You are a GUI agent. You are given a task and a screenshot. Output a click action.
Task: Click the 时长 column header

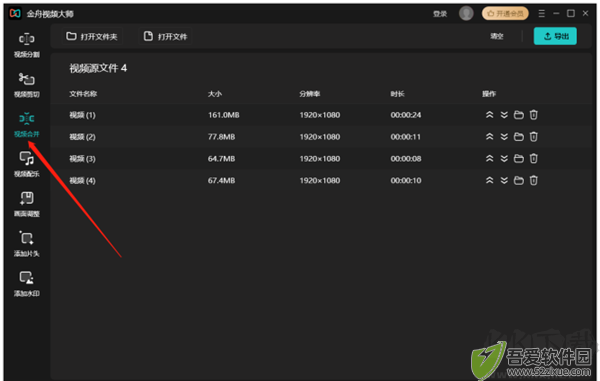click(x=397, y=94)
